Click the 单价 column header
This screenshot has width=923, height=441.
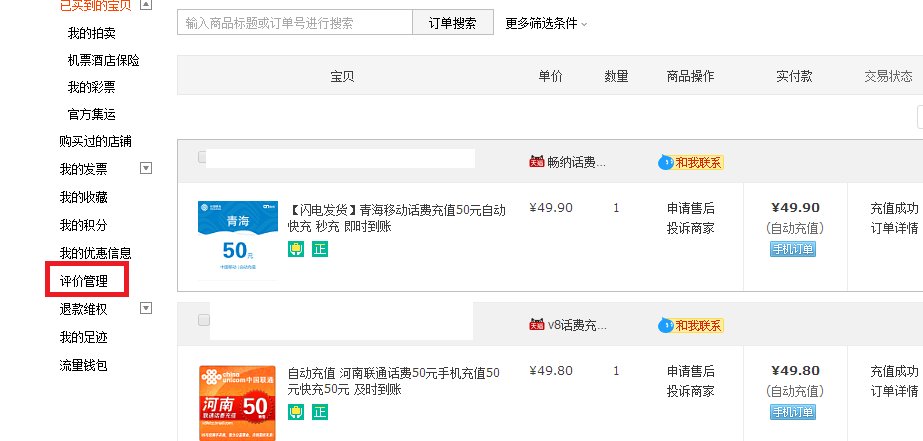550,76
